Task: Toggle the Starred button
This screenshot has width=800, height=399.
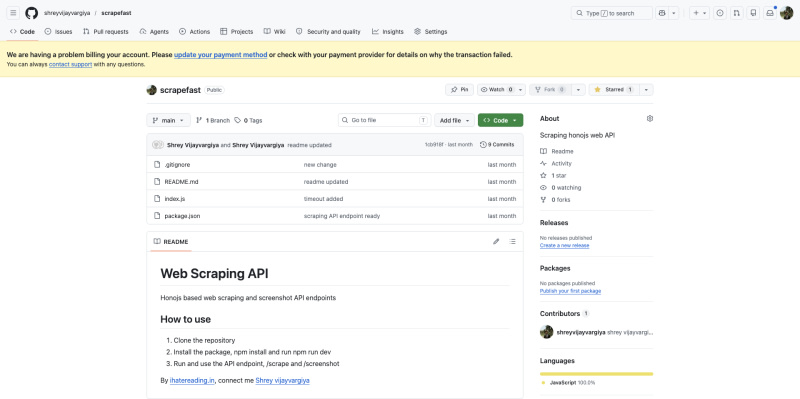Action: pyautogui.click(x=614, y=90)
